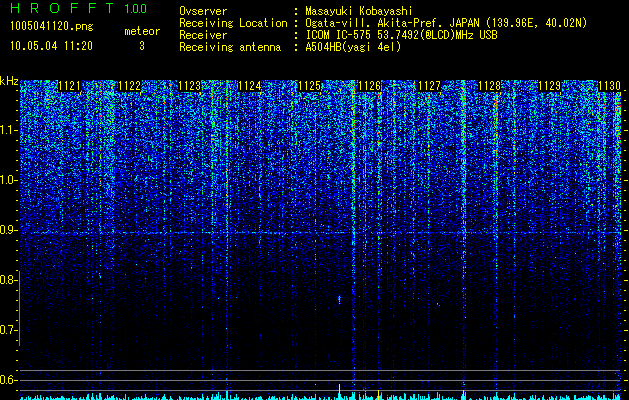Select the filename 1005041120.png
629x400 pixels.
(52, 27)
